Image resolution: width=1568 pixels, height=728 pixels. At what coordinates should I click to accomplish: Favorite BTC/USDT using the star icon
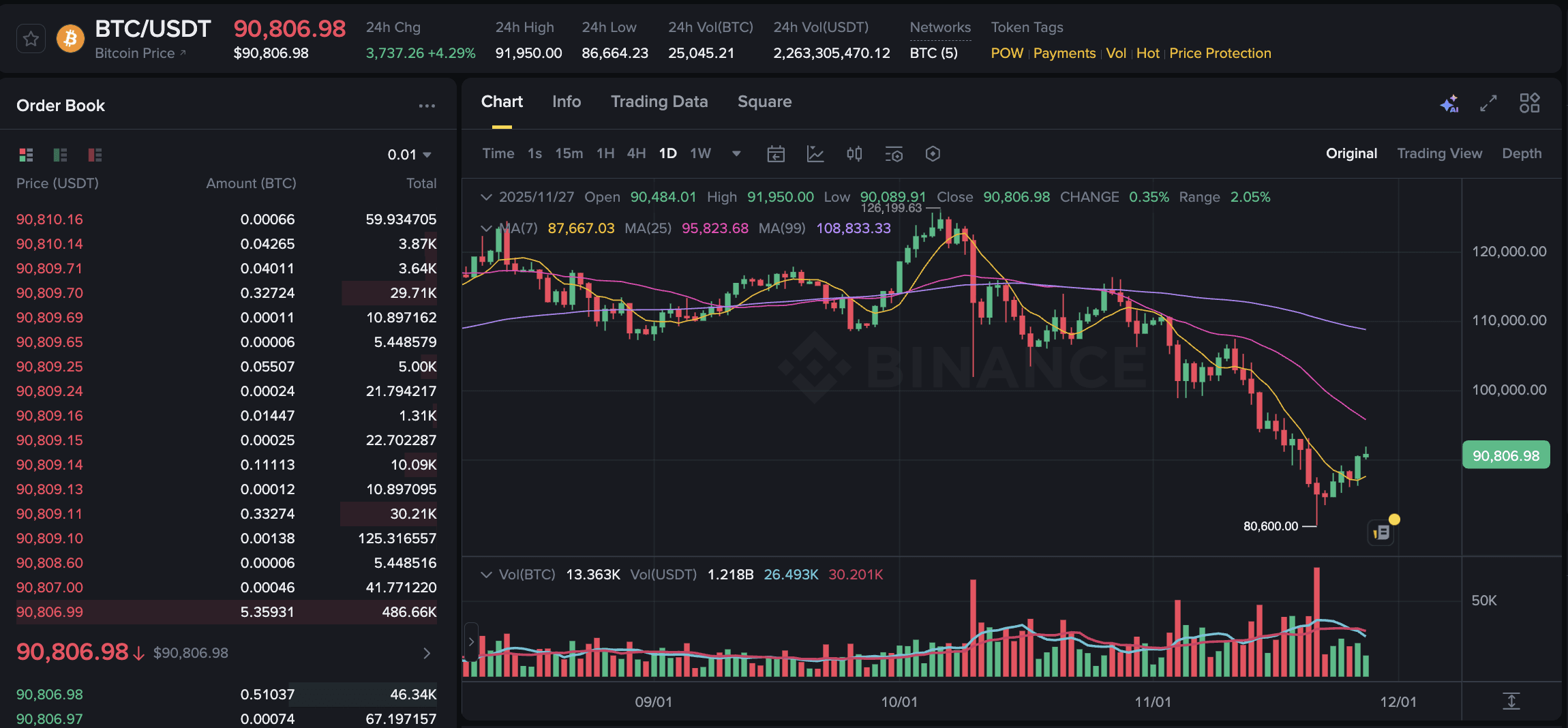[x=31, y=38]
